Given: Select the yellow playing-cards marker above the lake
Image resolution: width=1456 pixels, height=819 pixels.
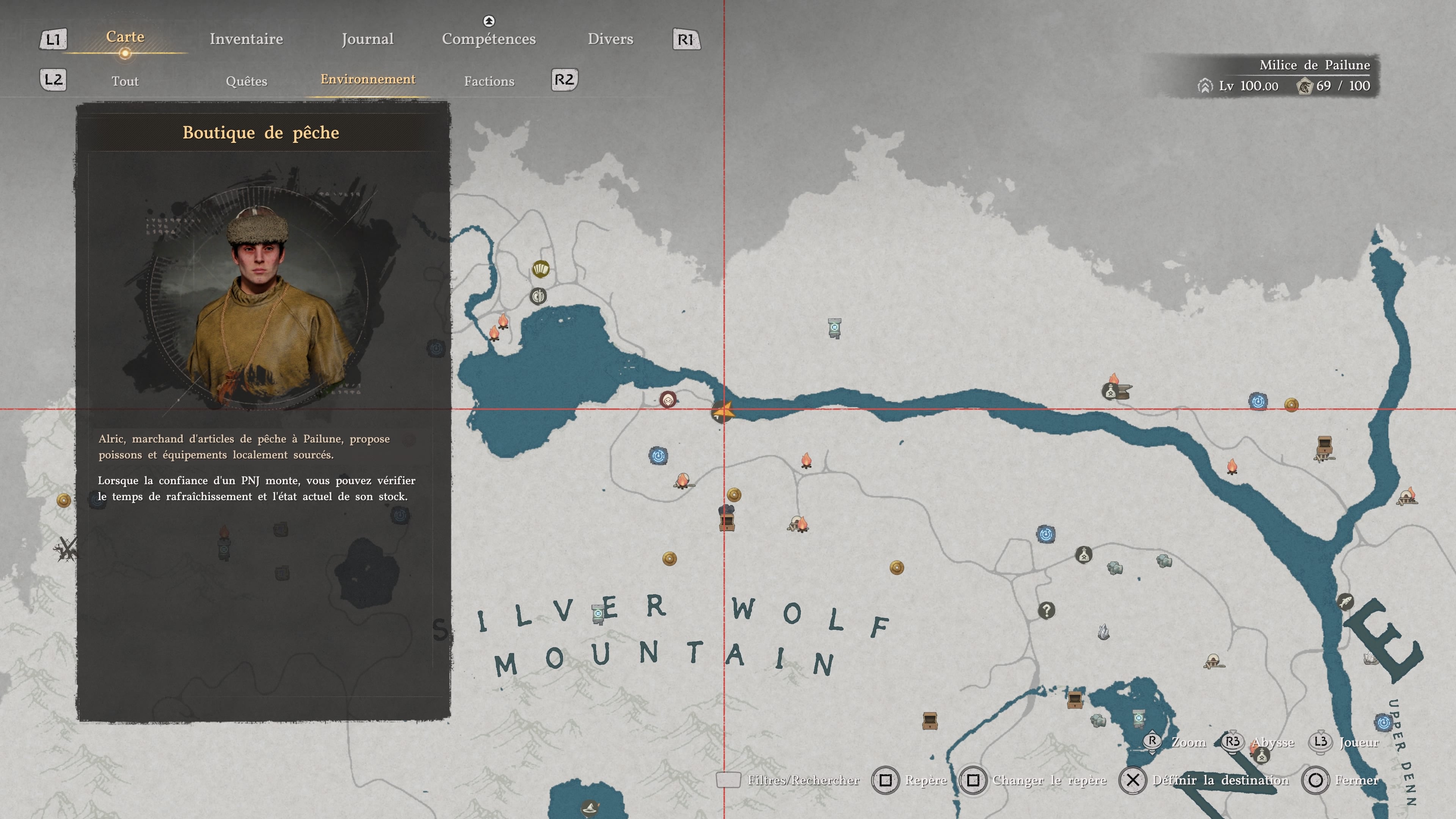Looking at the screenshot, I should click(541, 269).
